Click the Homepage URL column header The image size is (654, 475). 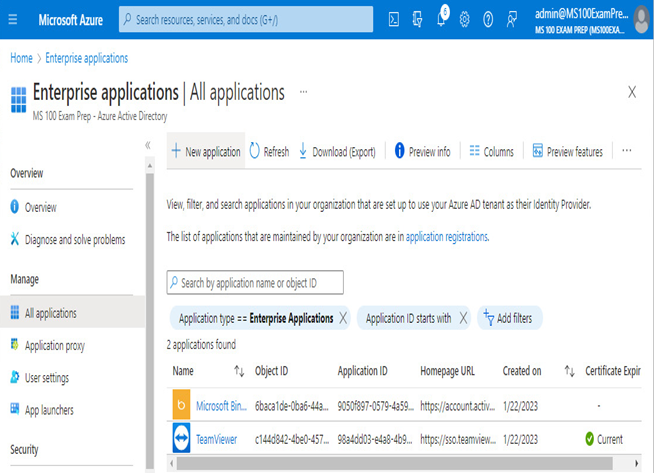pos(447,371)
